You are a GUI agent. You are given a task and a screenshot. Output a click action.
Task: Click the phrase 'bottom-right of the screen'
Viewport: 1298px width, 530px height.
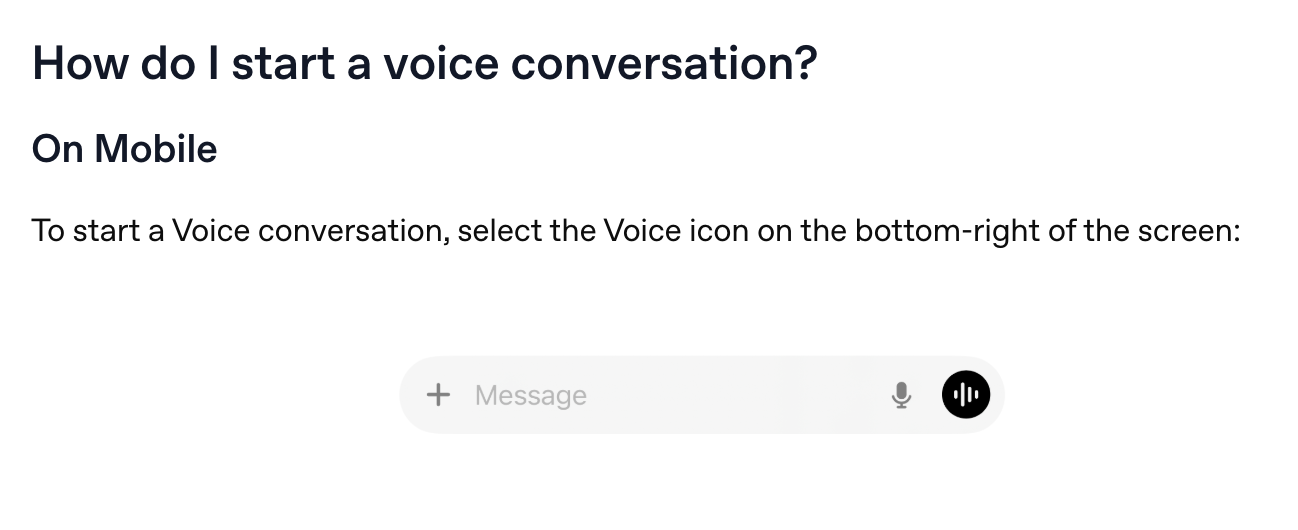point(1044,231)
